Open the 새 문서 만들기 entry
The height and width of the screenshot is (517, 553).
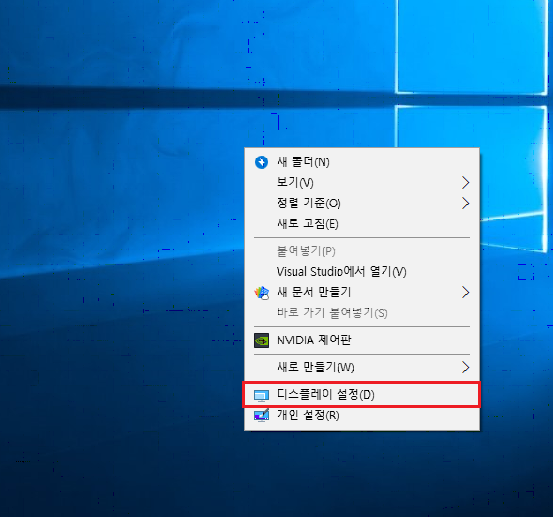click(x=362, y=292)
